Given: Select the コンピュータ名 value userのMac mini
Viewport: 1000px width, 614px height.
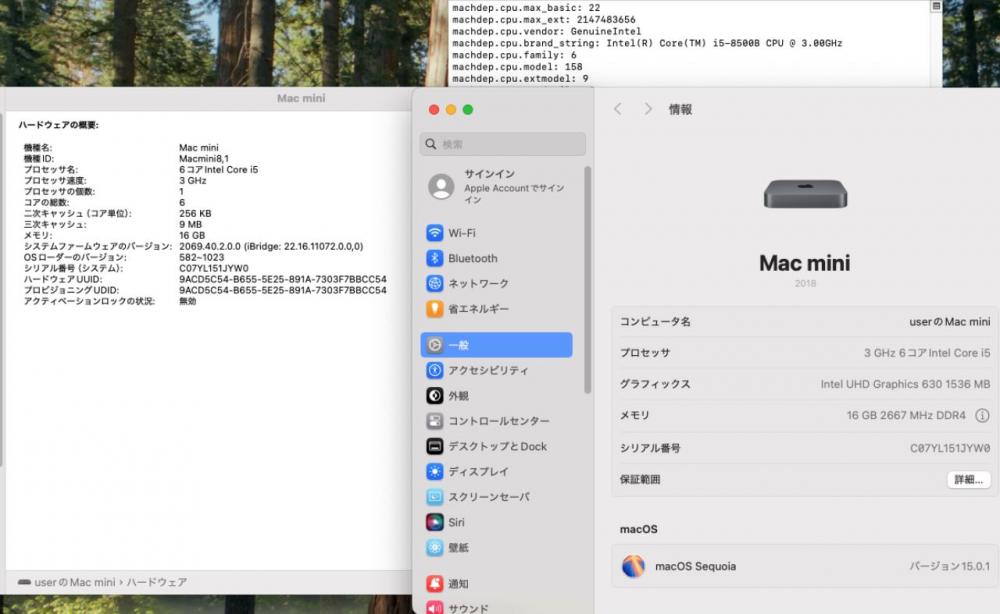Looking at the screenshot, I should (x=950, y=322).
